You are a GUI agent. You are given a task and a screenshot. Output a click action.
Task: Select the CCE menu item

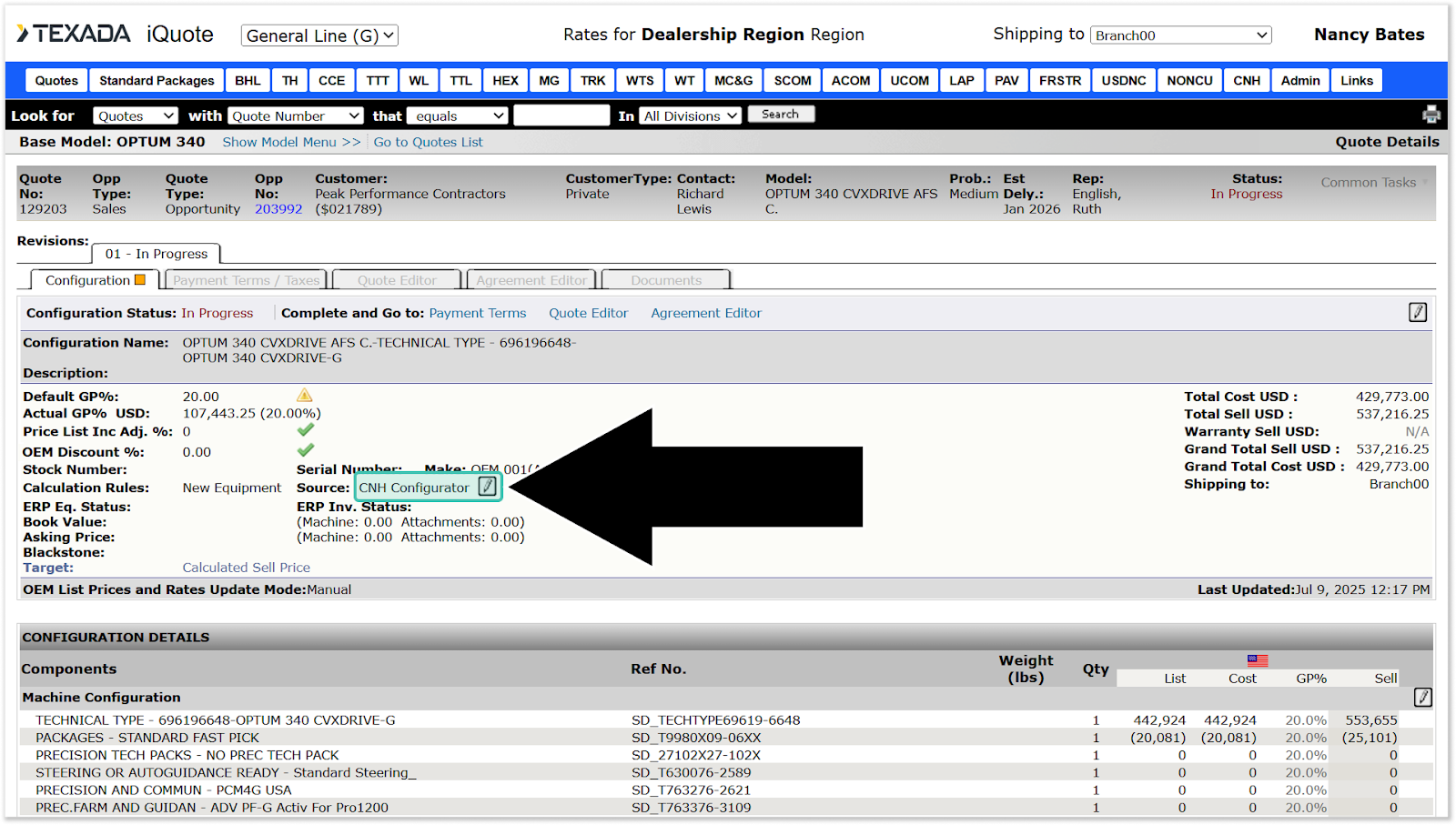tap(332, 80)
